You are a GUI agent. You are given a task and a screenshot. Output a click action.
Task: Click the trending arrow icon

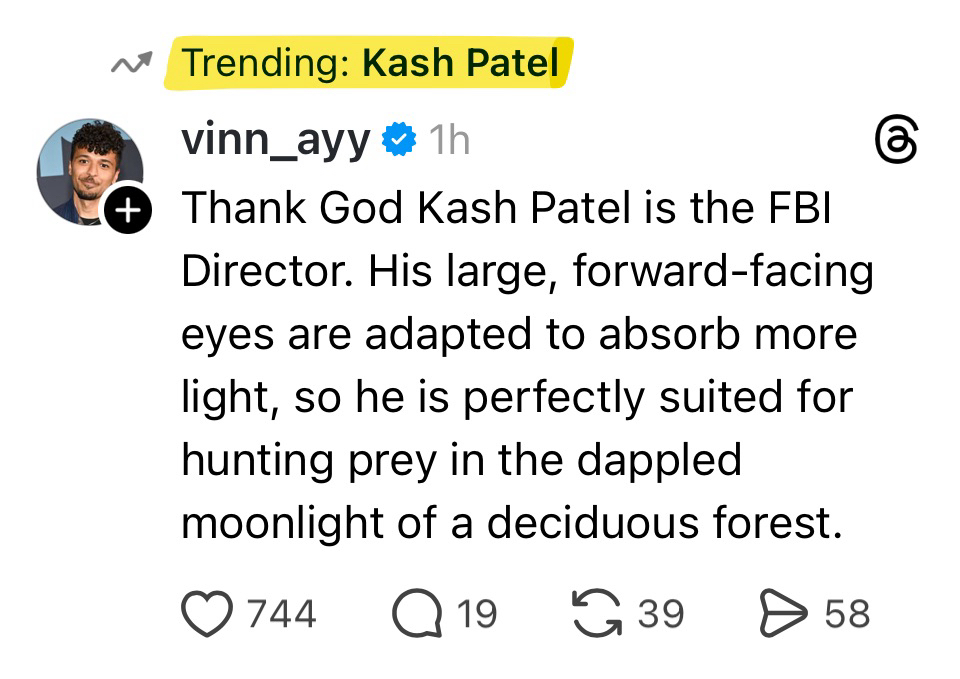coord(131,65)
